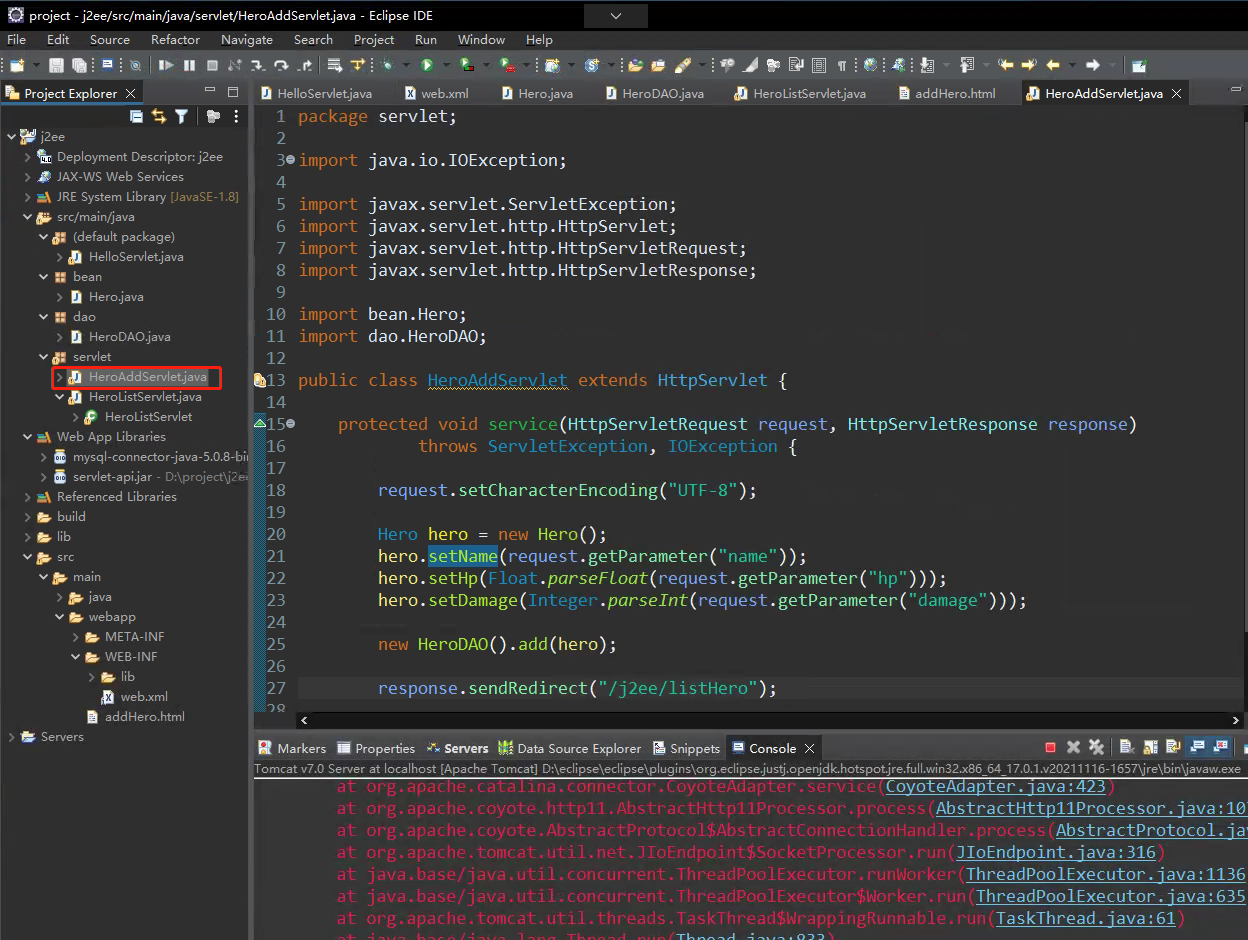Toggle Block Selection Mode in toolbar
The image size is (1248, 940).
[x=819, y=65]
